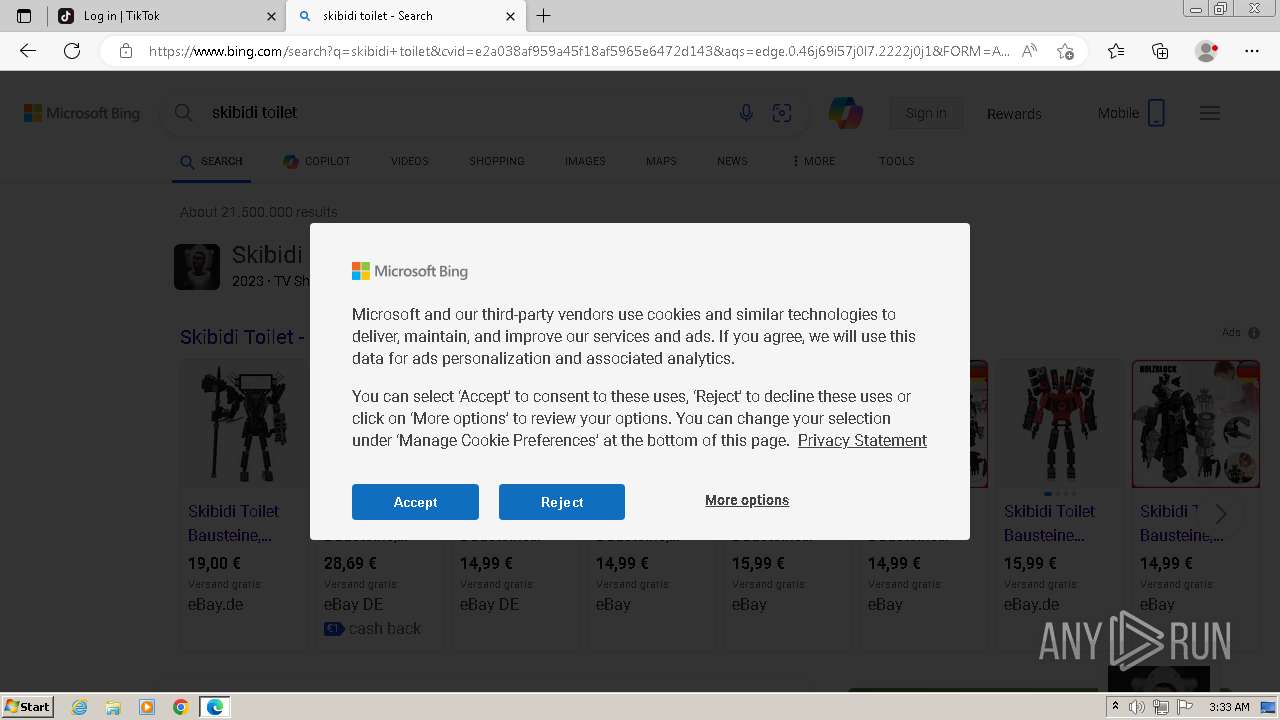
Task: Add this page to favorites
Action: coord(1065,51)
